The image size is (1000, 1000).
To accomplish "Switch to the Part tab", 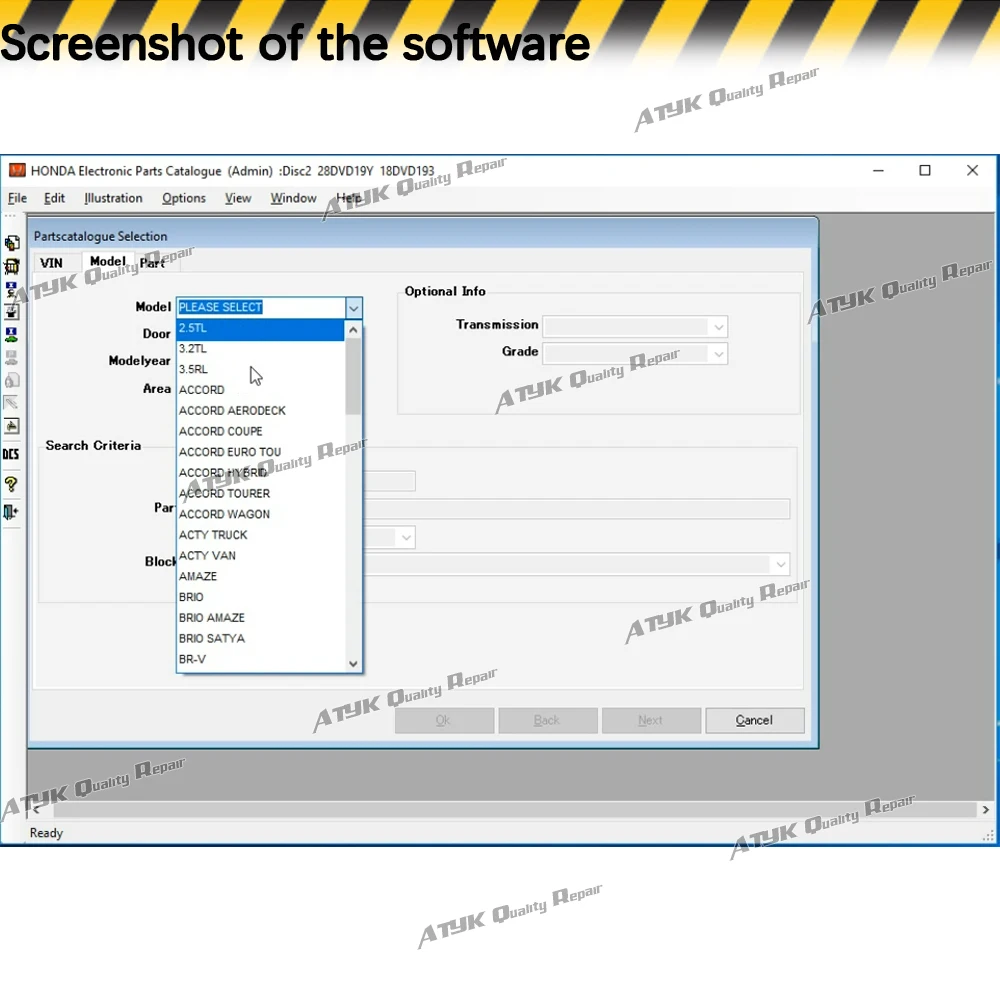I will click(152, 263).
